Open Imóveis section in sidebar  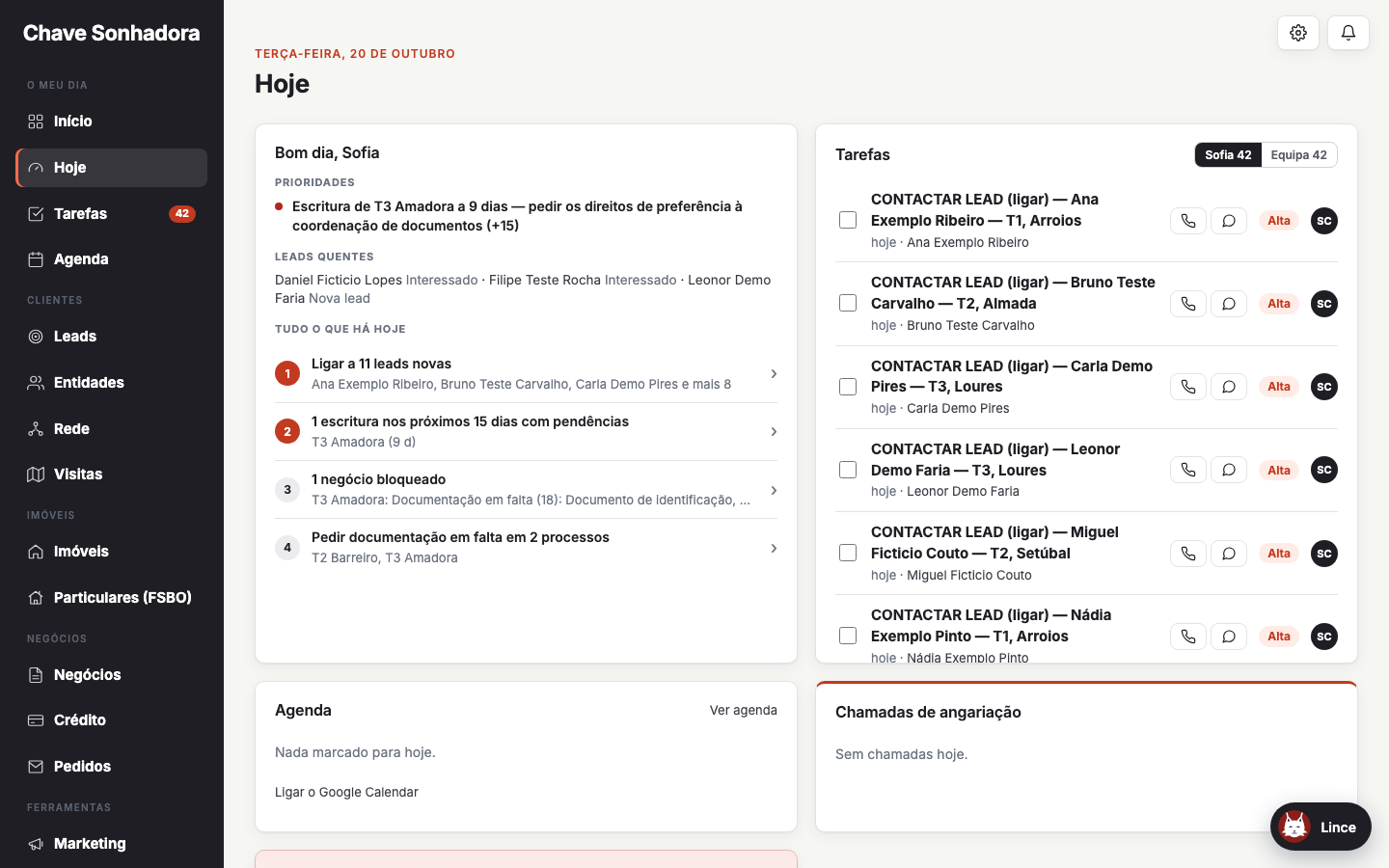click(112, 552)
